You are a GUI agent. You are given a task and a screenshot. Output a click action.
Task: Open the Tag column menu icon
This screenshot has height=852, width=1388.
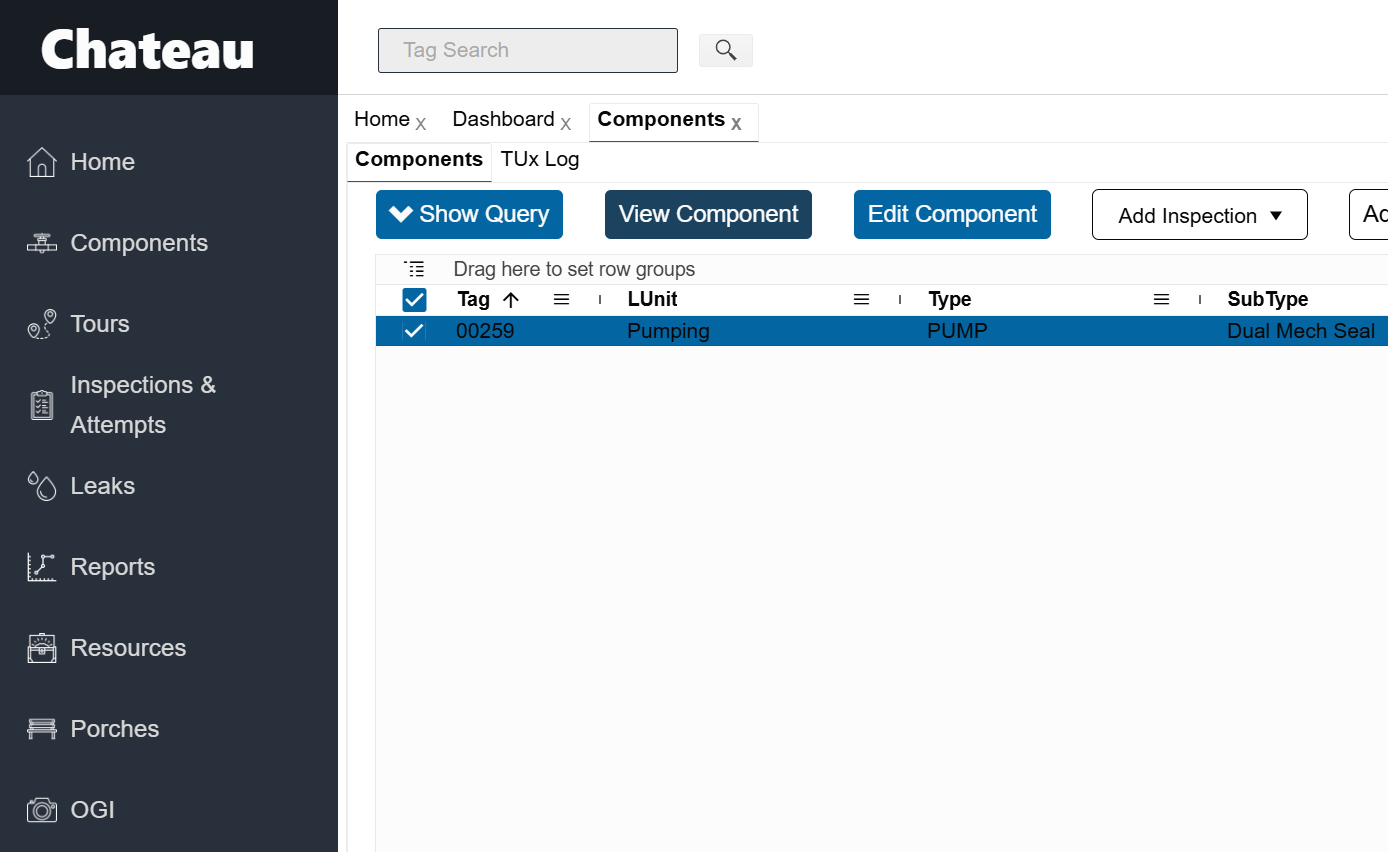[561, 299]
